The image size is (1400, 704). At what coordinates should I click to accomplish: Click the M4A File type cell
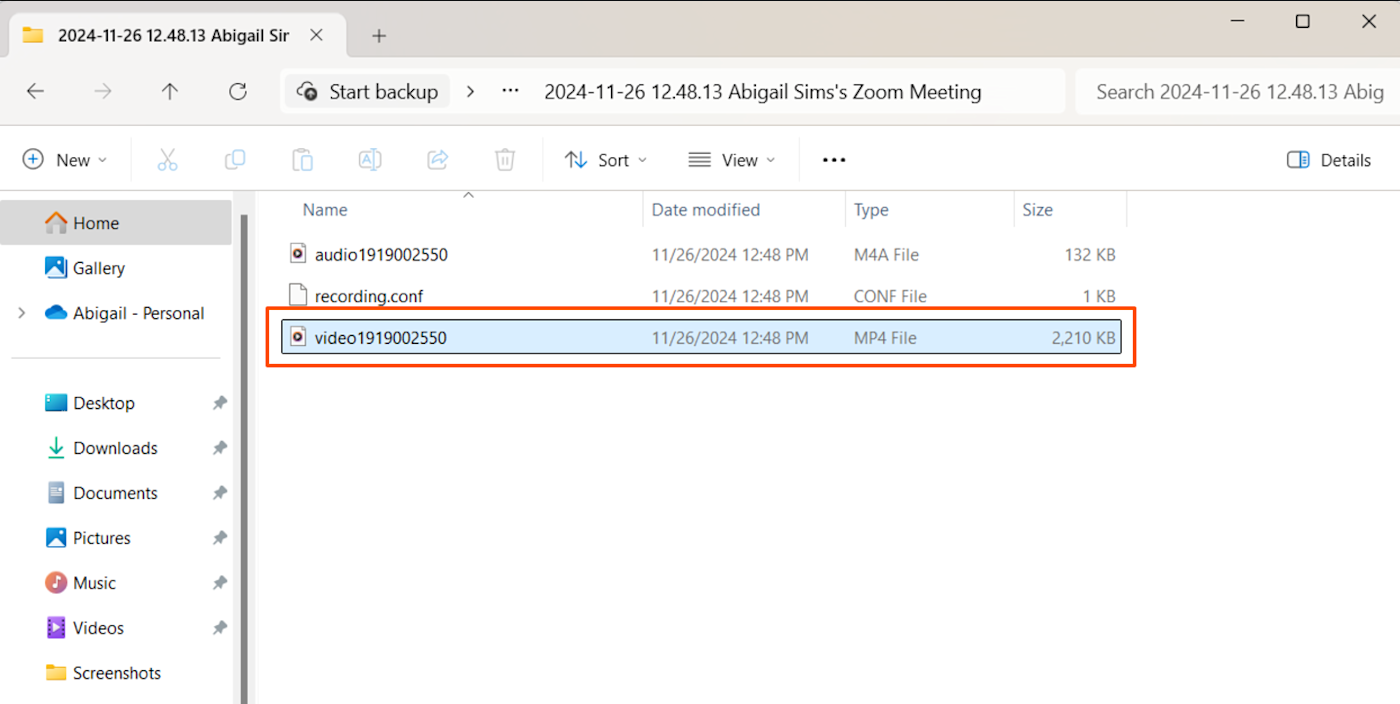point(886,255)
